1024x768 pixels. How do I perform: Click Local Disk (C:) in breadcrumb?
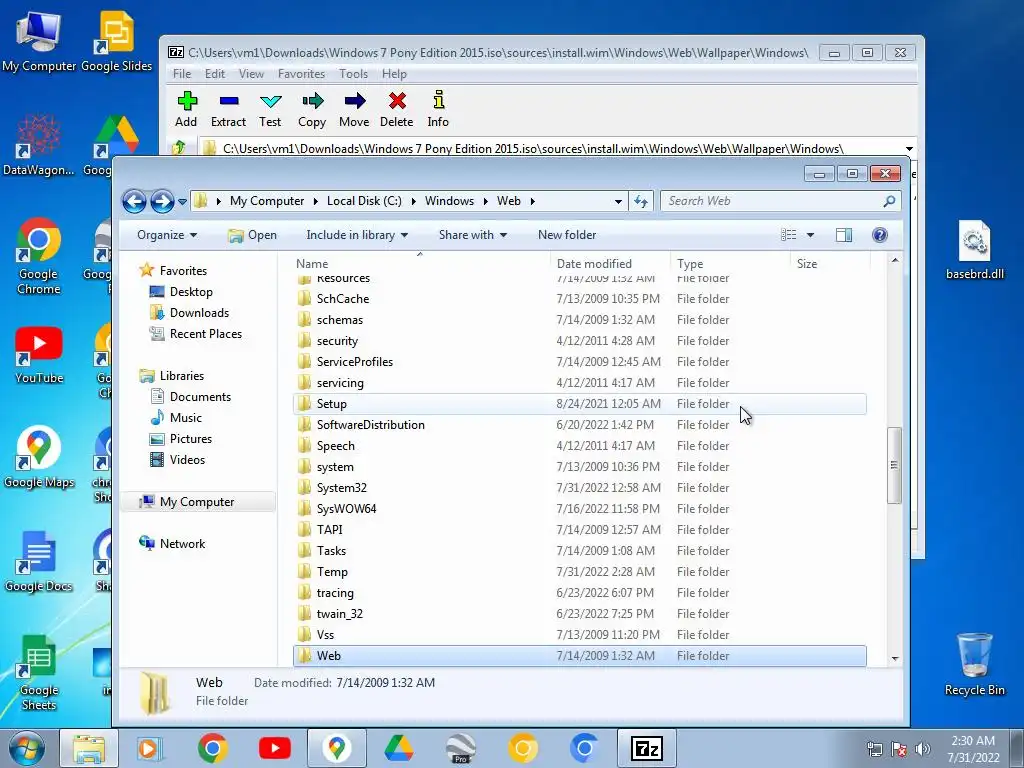click(x=364, y=201)
